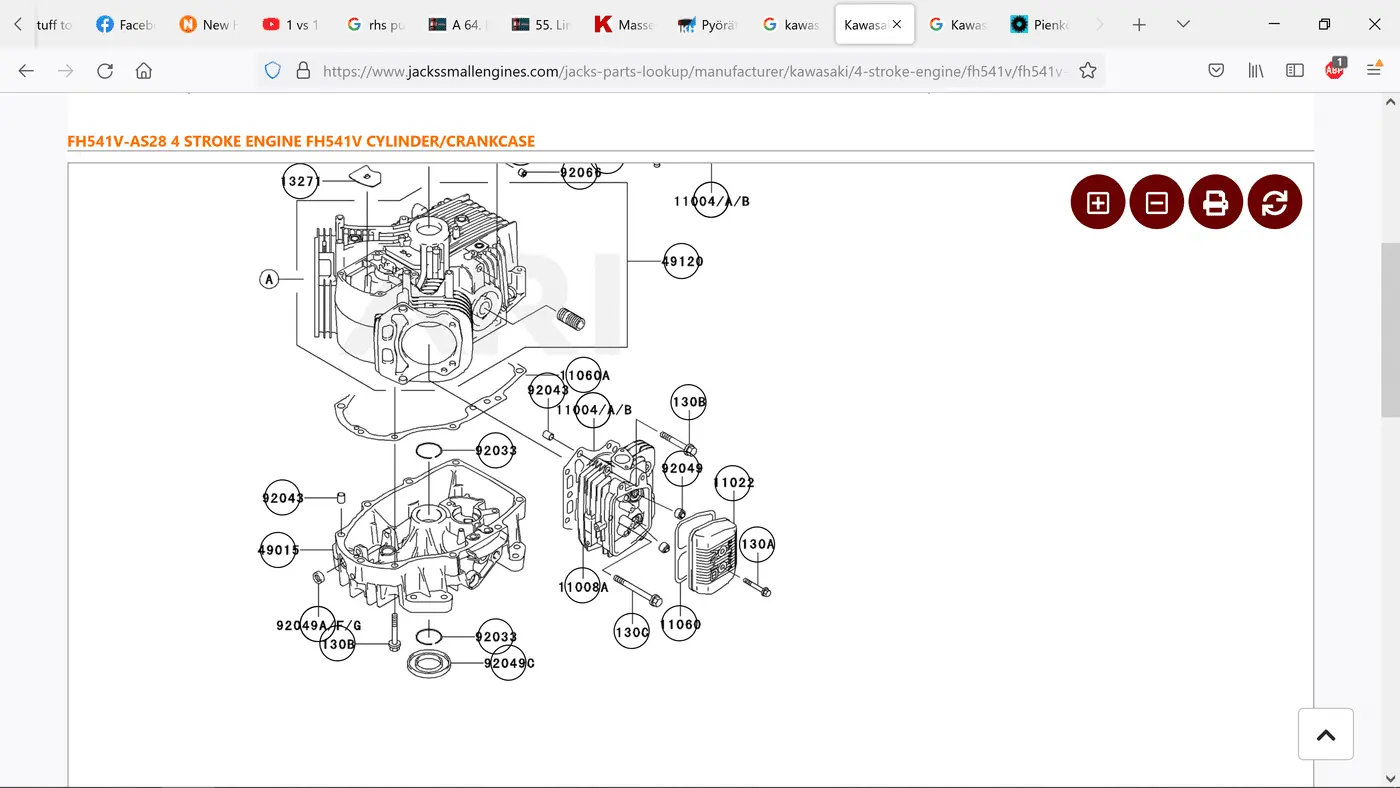Switch to the 'rhs pu' Google tab
1400x788 pixels.
tap(375, 25)
